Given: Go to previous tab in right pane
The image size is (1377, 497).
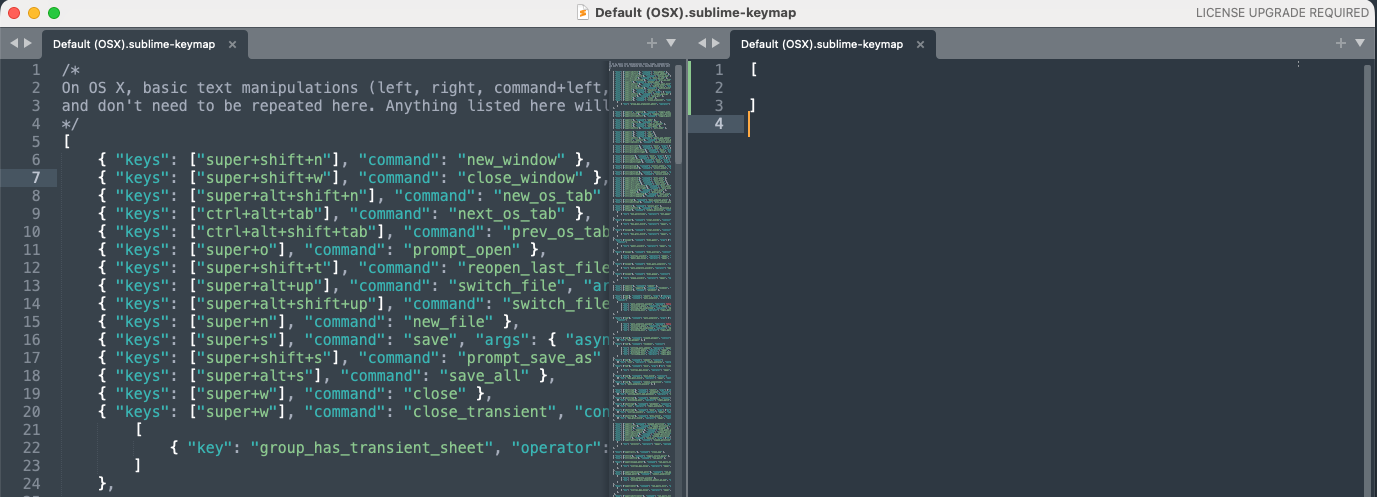Looking at the screenshot, I should click(x=702, y=44).
